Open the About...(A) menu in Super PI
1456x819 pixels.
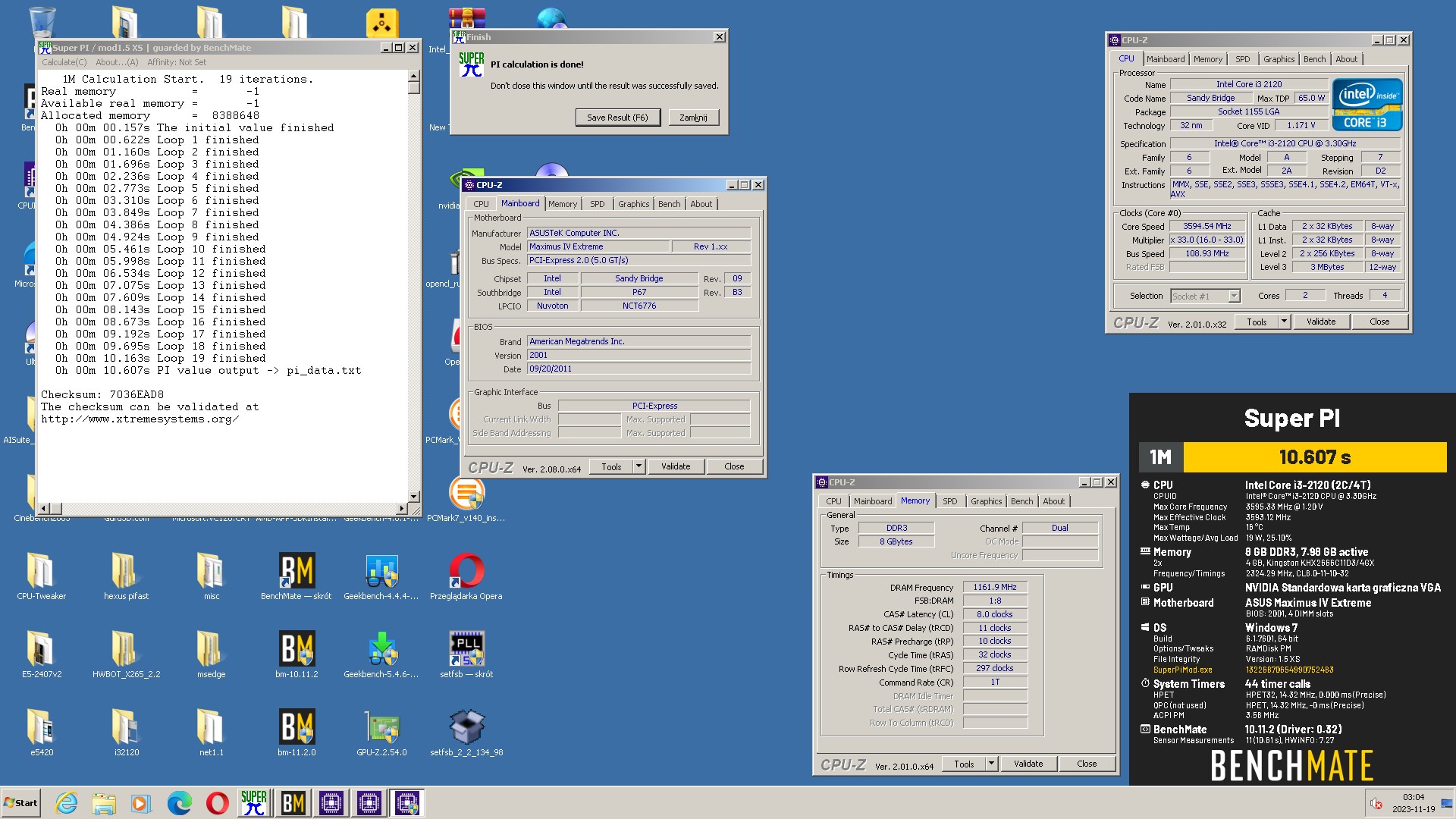[117, 62]
